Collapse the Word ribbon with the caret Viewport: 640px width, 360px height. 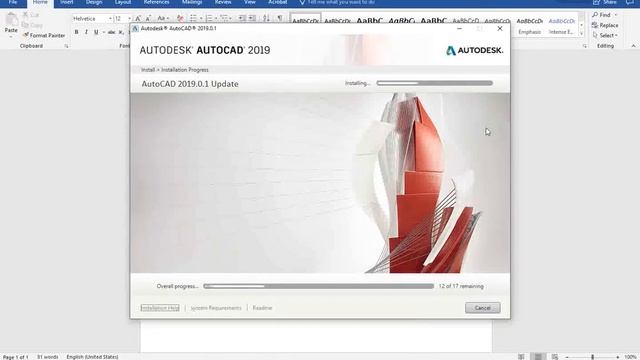pos(633,46)
